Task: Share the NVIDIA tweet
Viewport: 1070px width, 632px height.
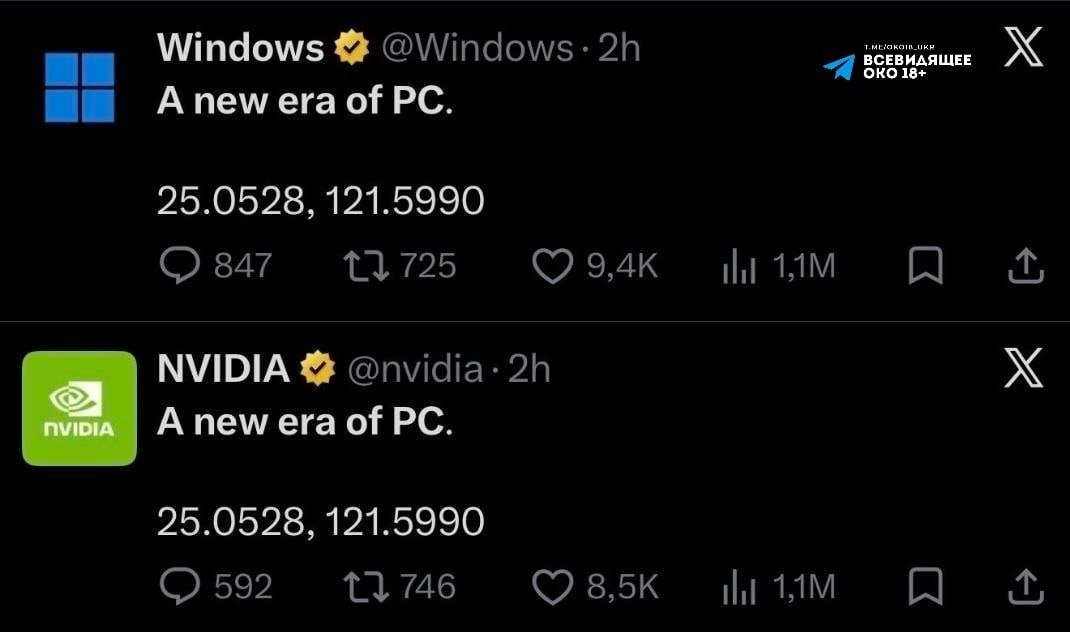Action: pos(1026,586)
